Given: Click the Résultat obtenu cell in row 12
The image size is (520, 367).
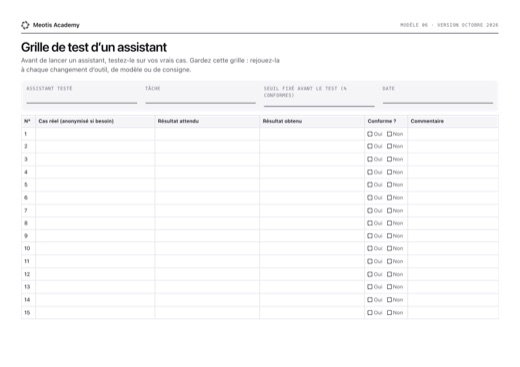Looking at the screenshot, I should (312, 274).
